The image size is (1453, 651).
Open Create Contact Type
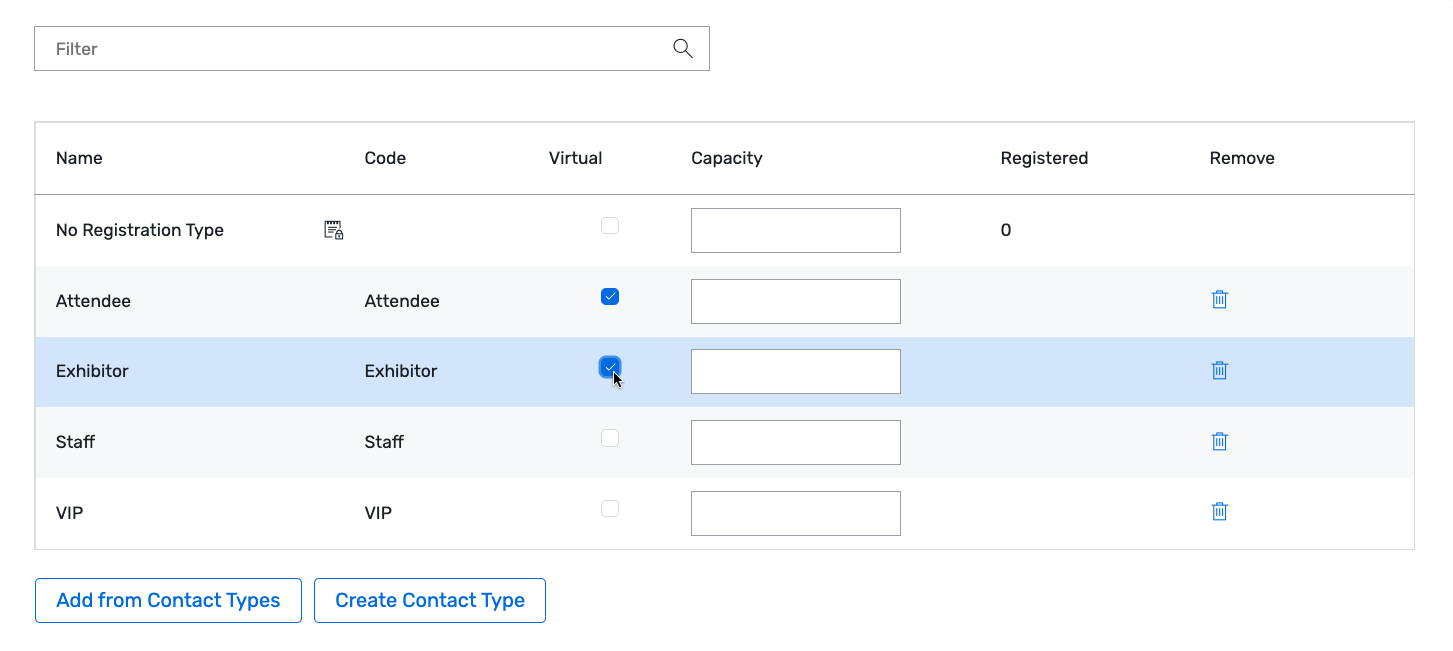pyautogui.click(x=430, y=600)
